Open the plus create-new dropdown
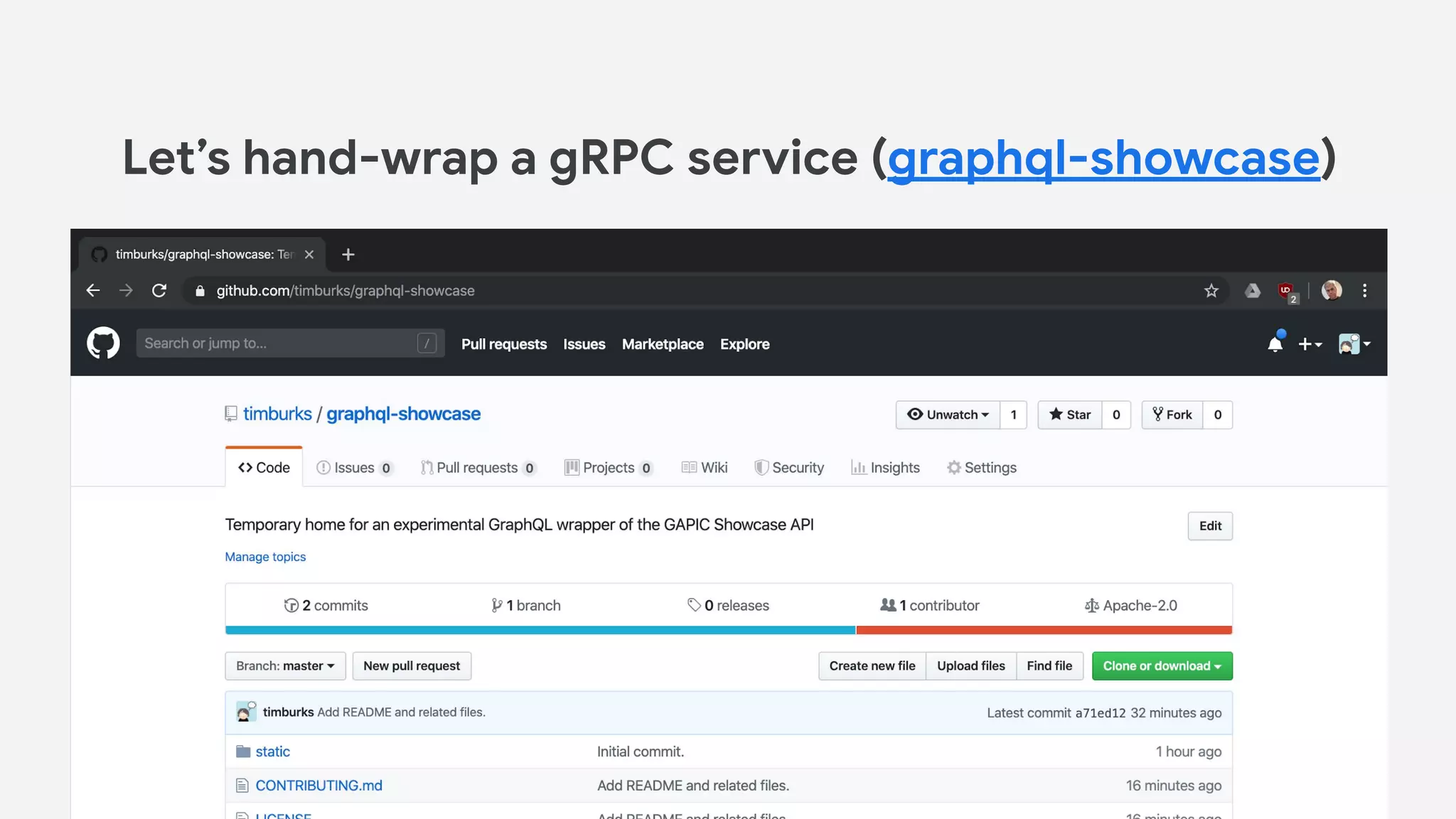Image resolution: width=1456 pixels, height=819 pixels. [x=1310, y=344]
